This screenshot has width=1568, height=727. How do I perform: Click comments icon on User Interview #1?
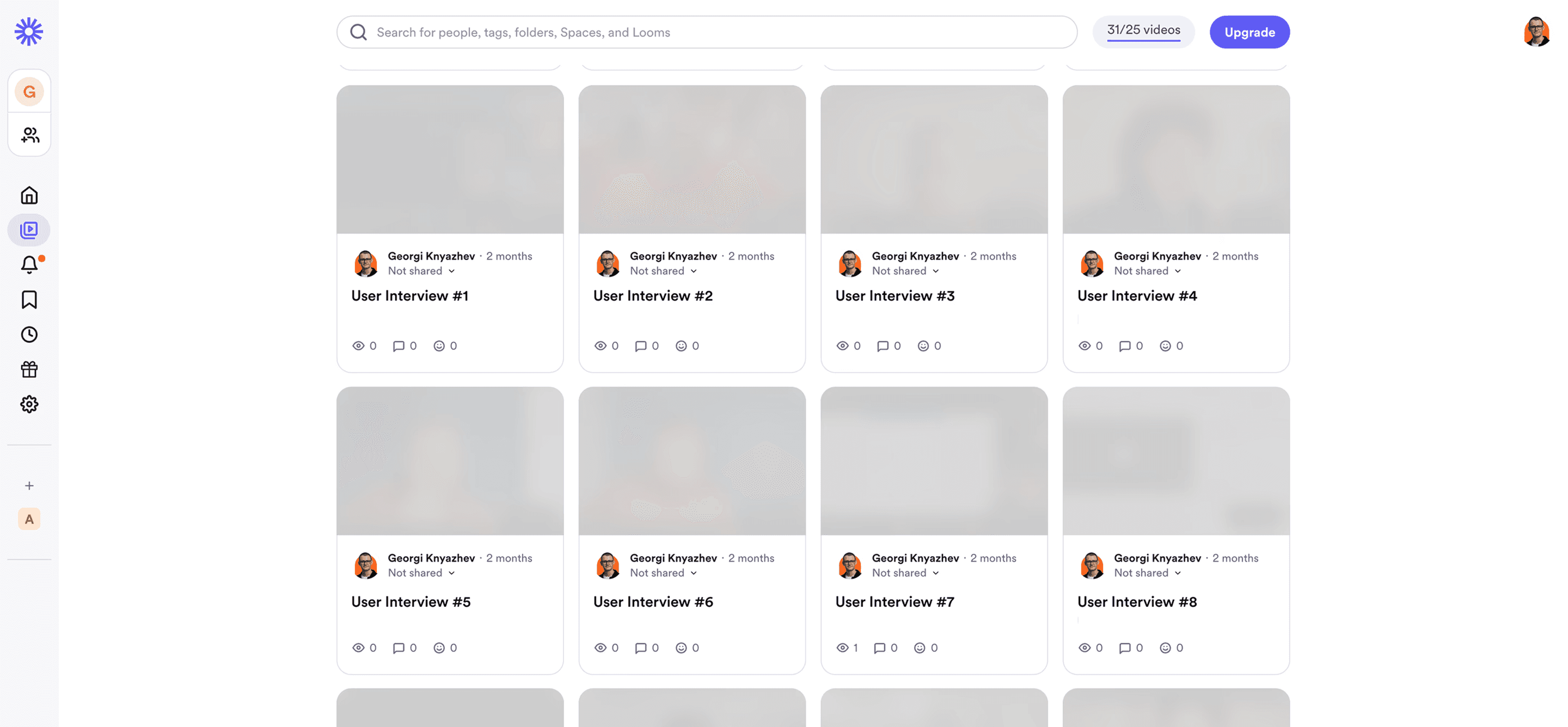pos(399,346)
